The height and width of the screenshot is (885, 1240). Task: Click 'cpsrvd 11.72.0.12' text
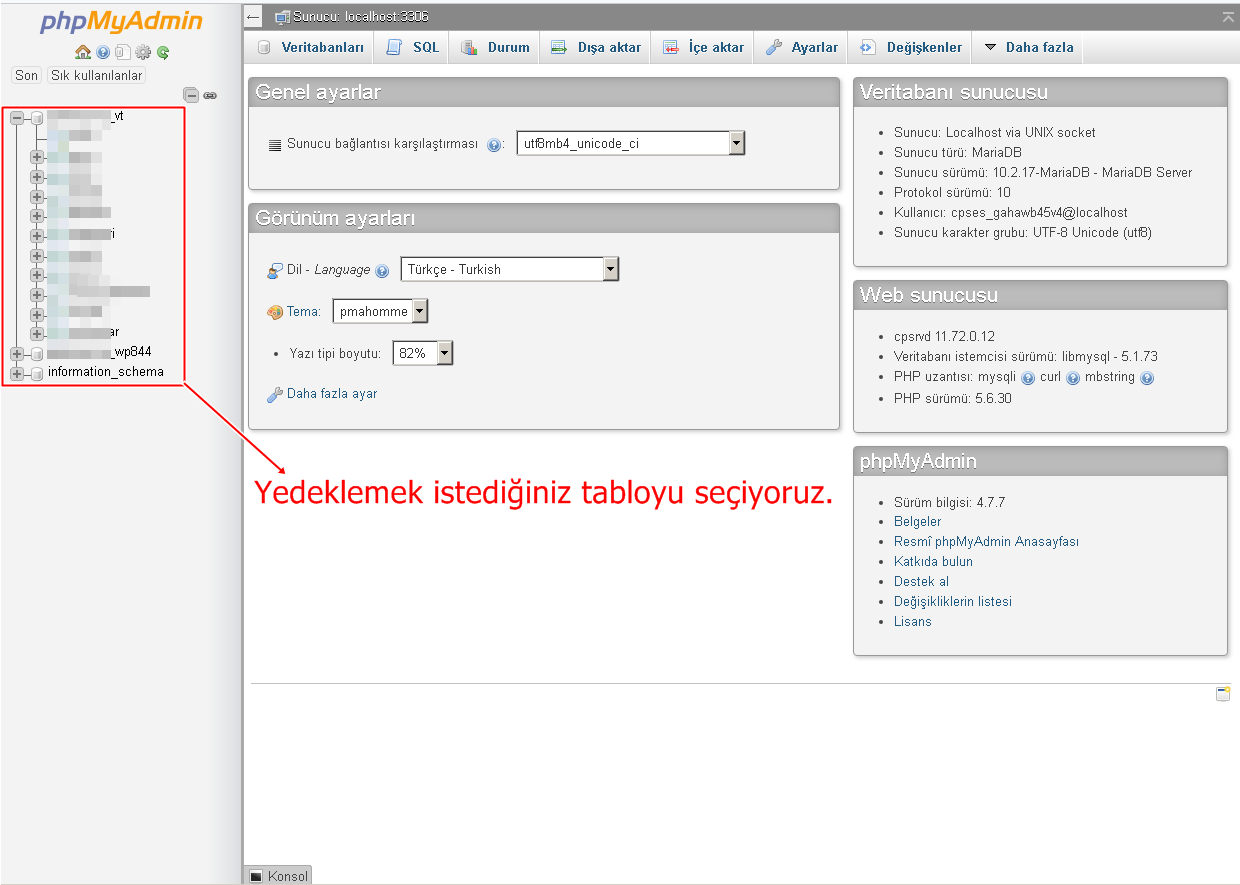click(944, 337)
